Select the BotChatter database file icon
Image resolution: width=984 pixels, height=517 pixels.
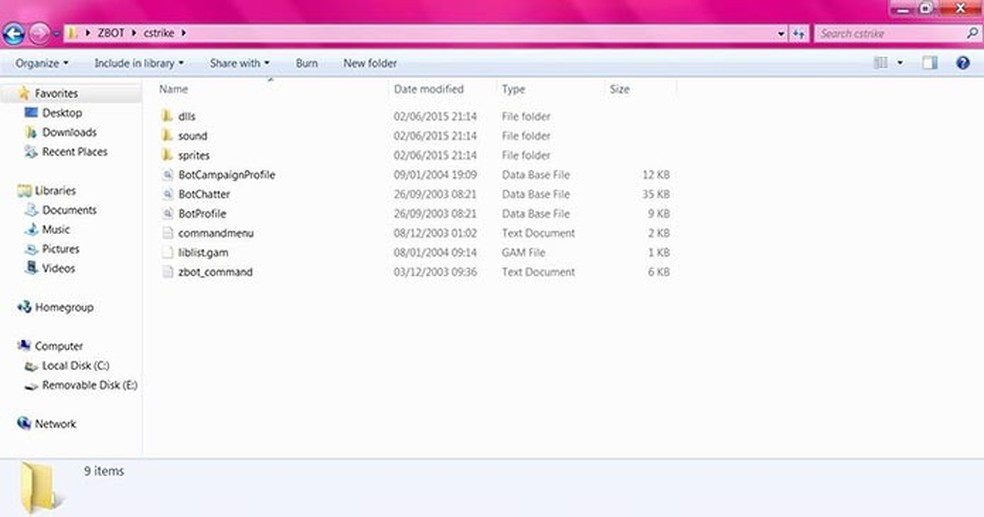[168, 195]
